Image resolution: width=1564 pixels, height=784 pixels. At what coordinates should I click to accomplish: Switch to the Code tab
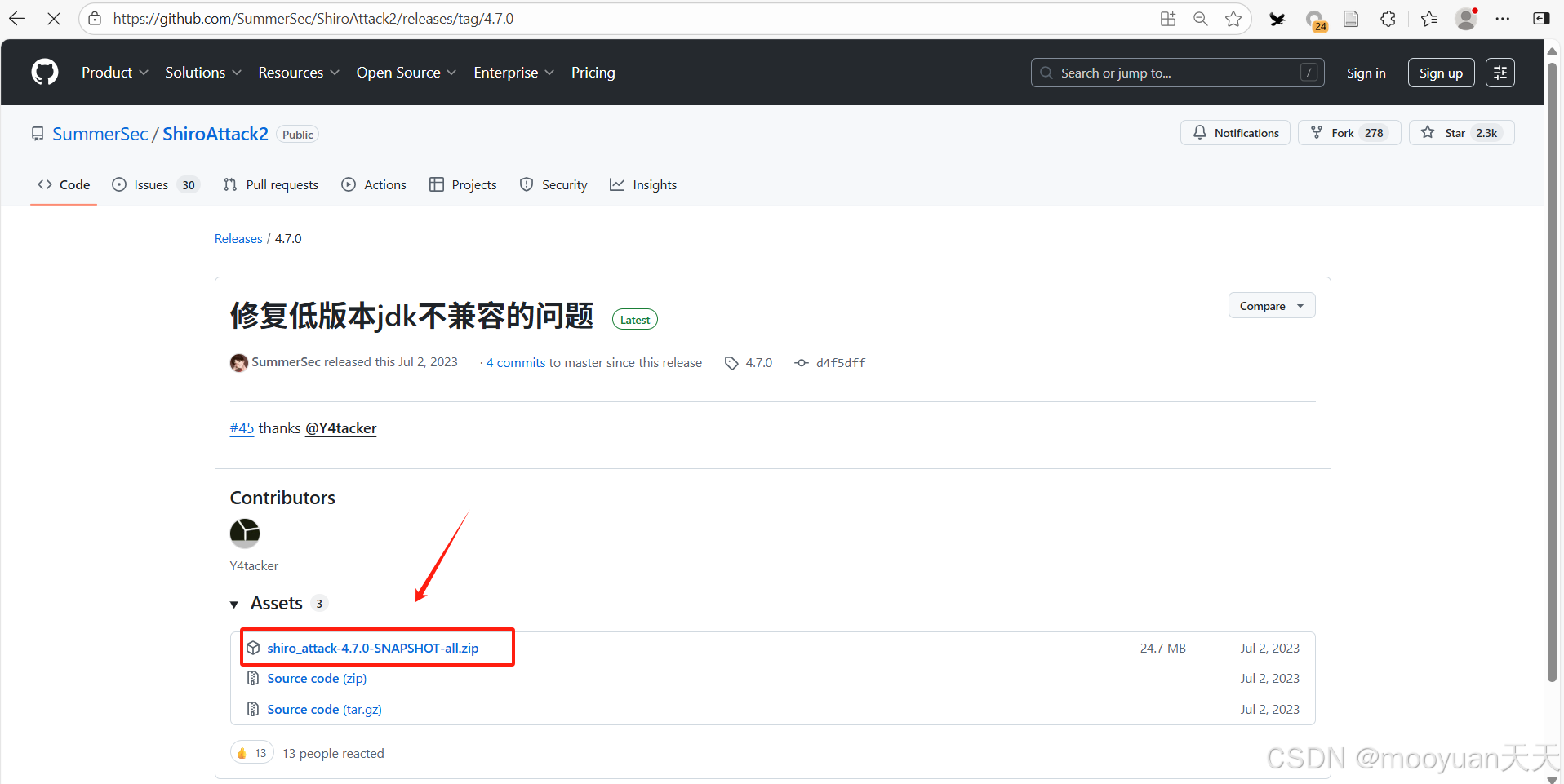coord(64,185)
